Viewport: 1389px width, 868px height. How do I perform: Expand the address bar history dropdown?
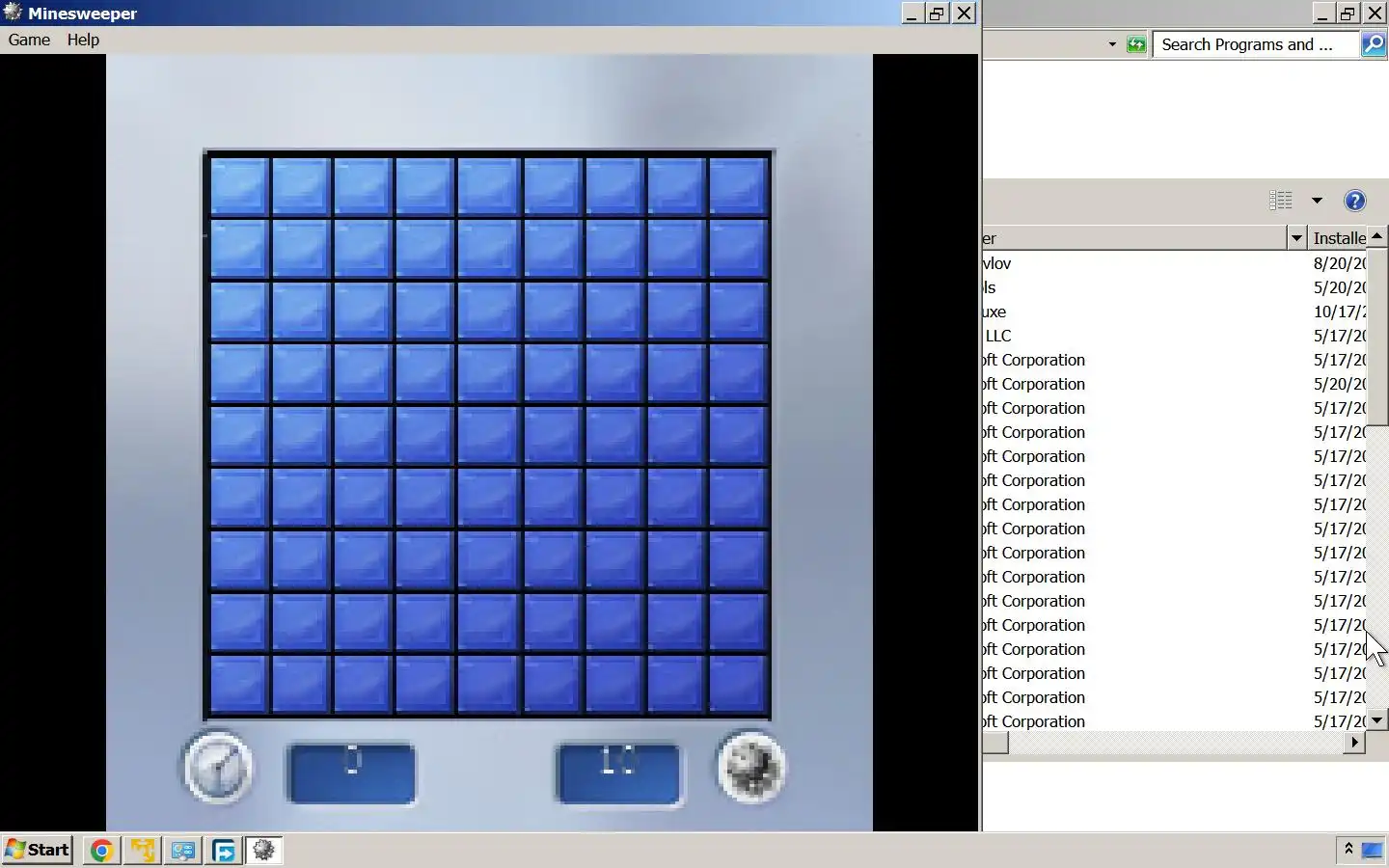1112,44
